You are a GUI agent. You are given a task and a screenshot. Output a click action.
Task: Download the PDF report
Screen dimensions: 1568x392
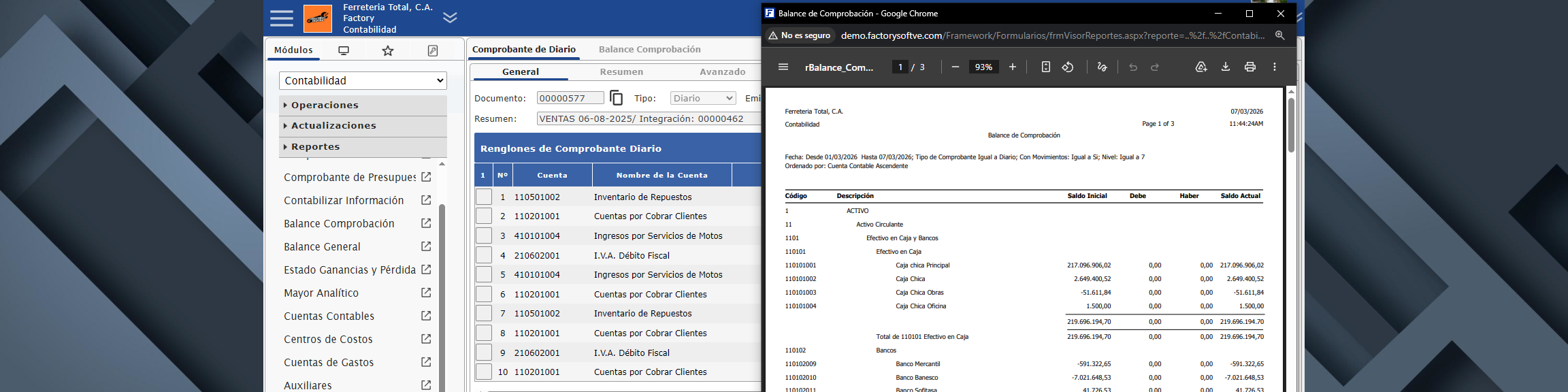(1225, 67)
